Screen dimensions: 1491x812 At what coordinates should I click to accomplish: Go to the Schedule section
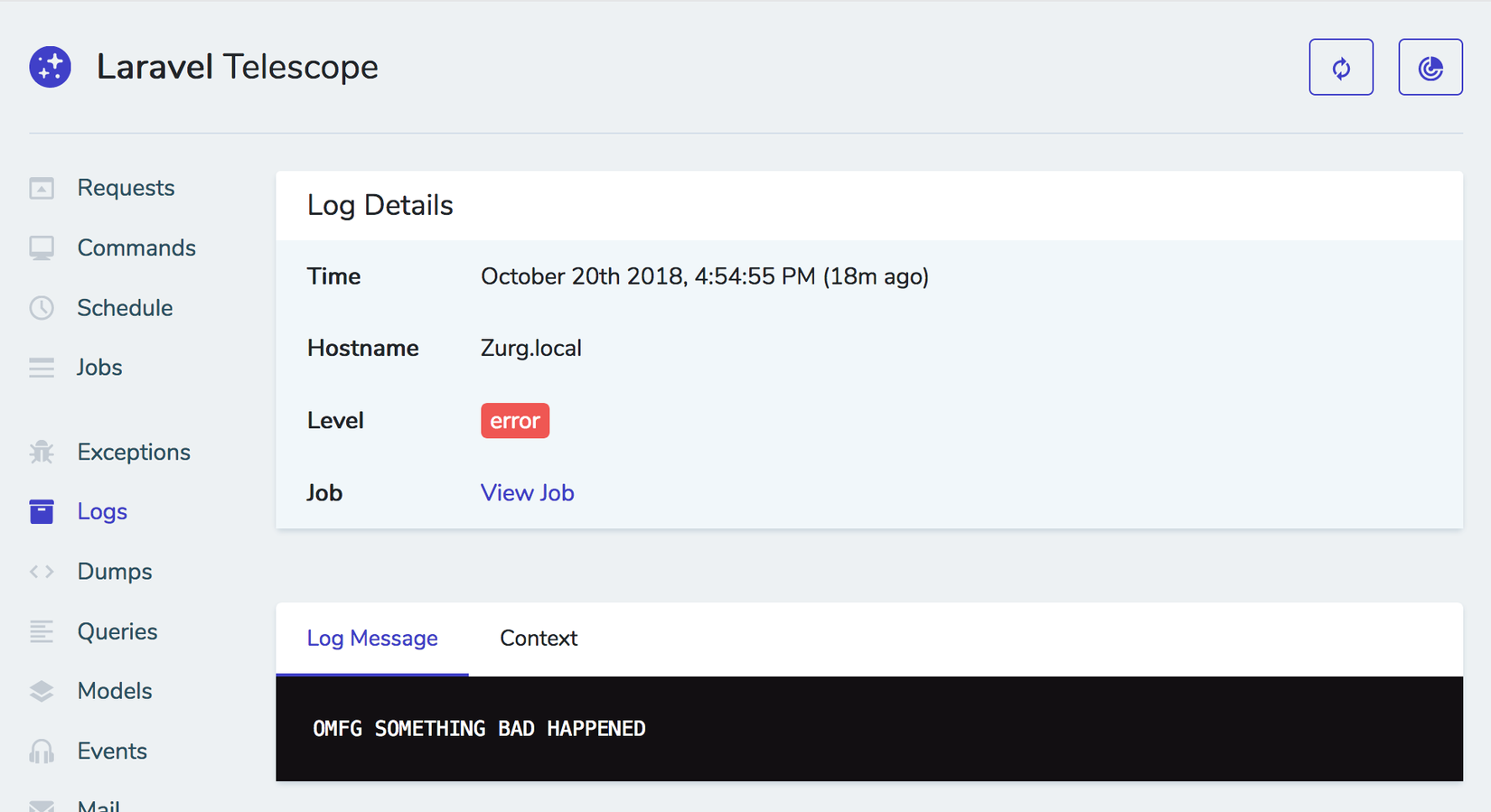(125, 308)
